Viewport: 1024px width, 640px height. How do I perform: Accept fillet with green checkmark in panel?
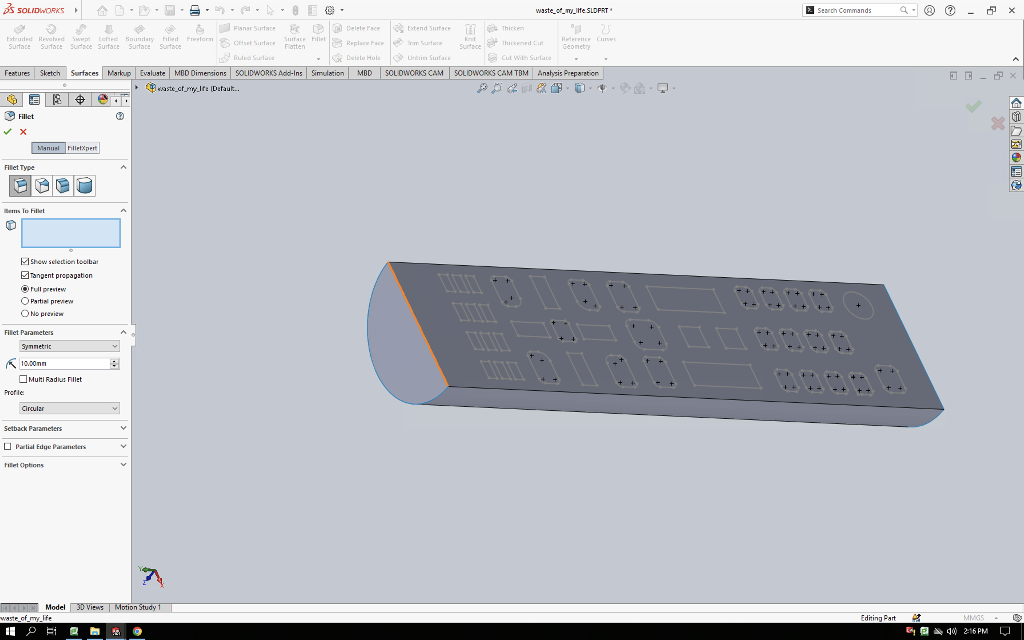8,132
